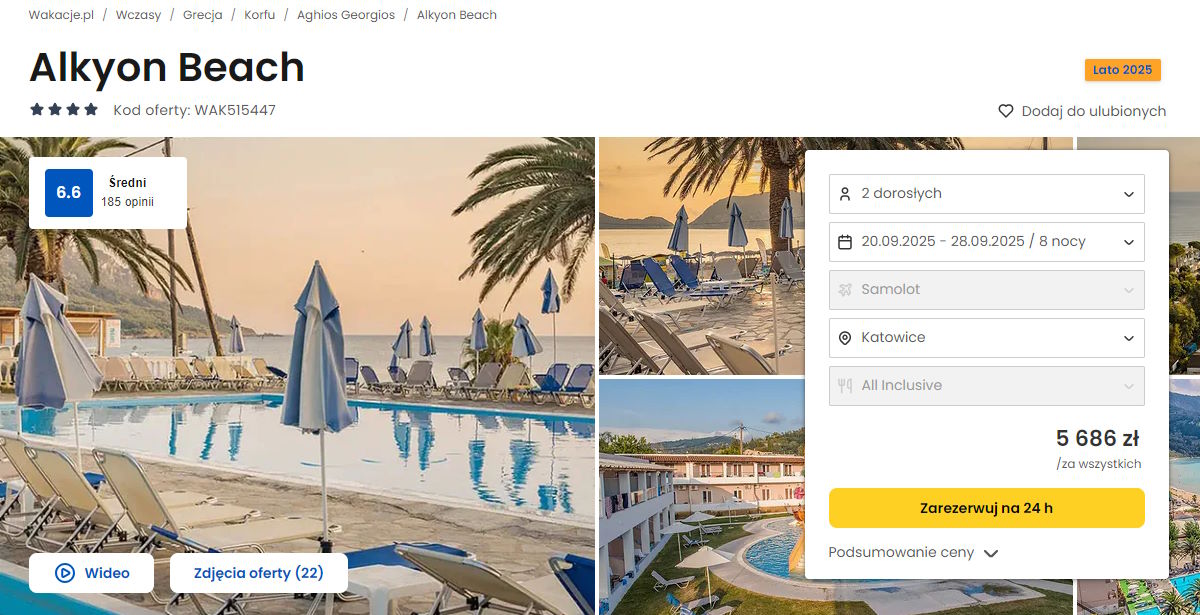The image size is (1200, 615).
Task: Open the date range 20.09.2025 dropdown
Action: pos(987,242)
